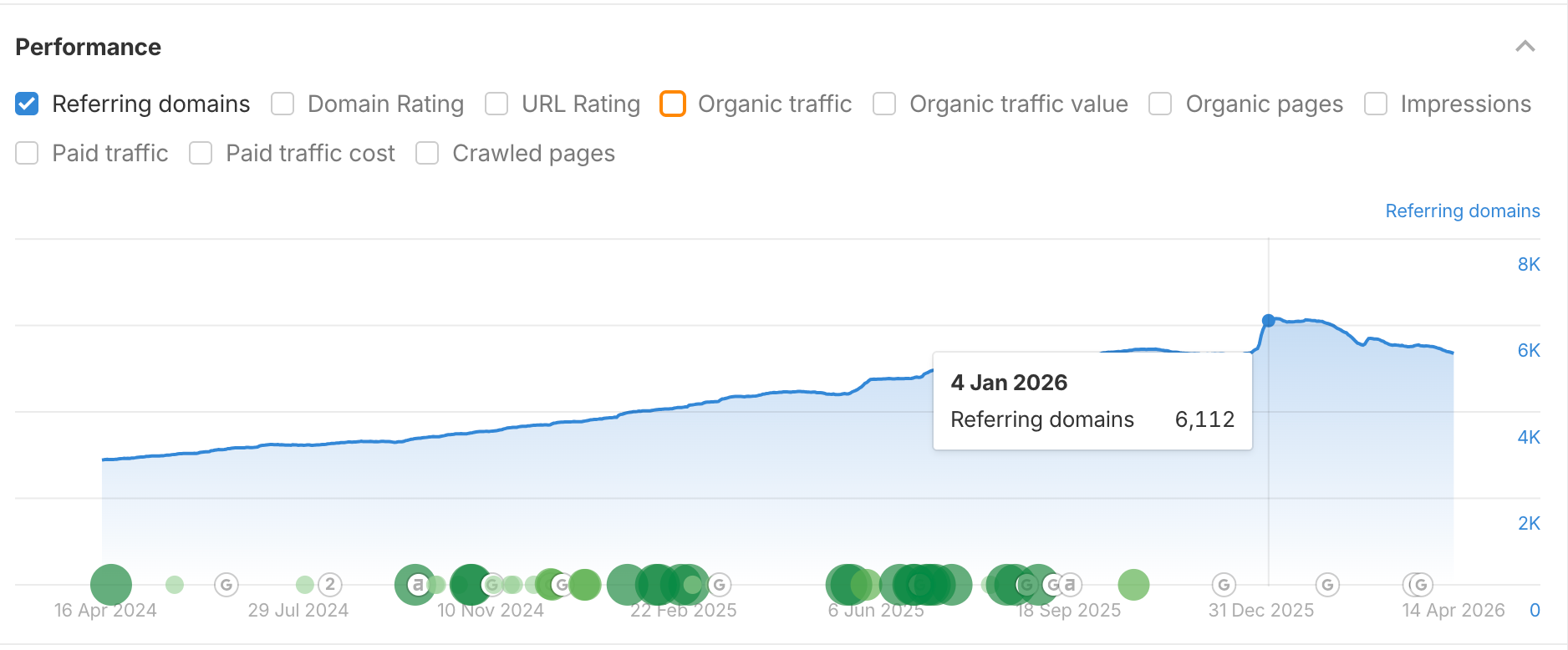The image size is (1568, 650).
Task: Click the Google update marker above 31 Dec 2025
Action: click(x=1224, y=585)
